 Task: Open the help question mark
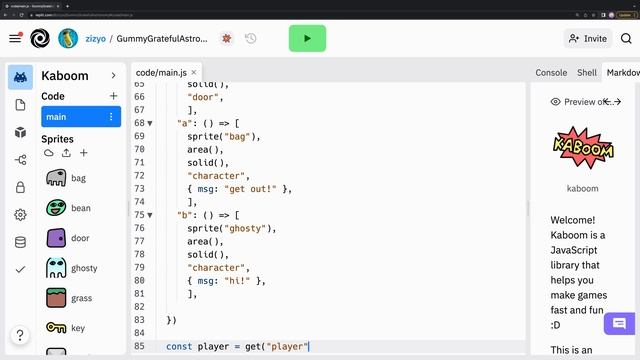[x=20, y=335]
